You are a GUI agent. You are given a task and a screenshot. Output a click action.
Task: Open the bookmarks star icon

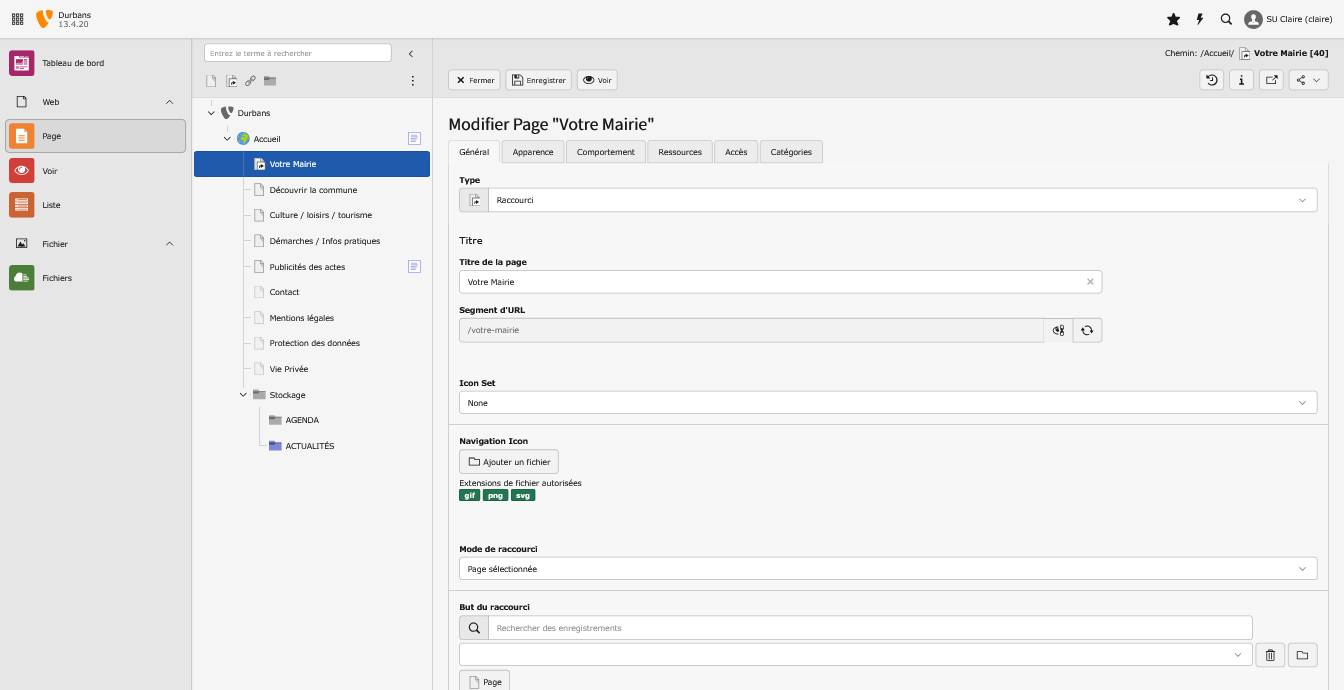click(x=1173, y=19)
